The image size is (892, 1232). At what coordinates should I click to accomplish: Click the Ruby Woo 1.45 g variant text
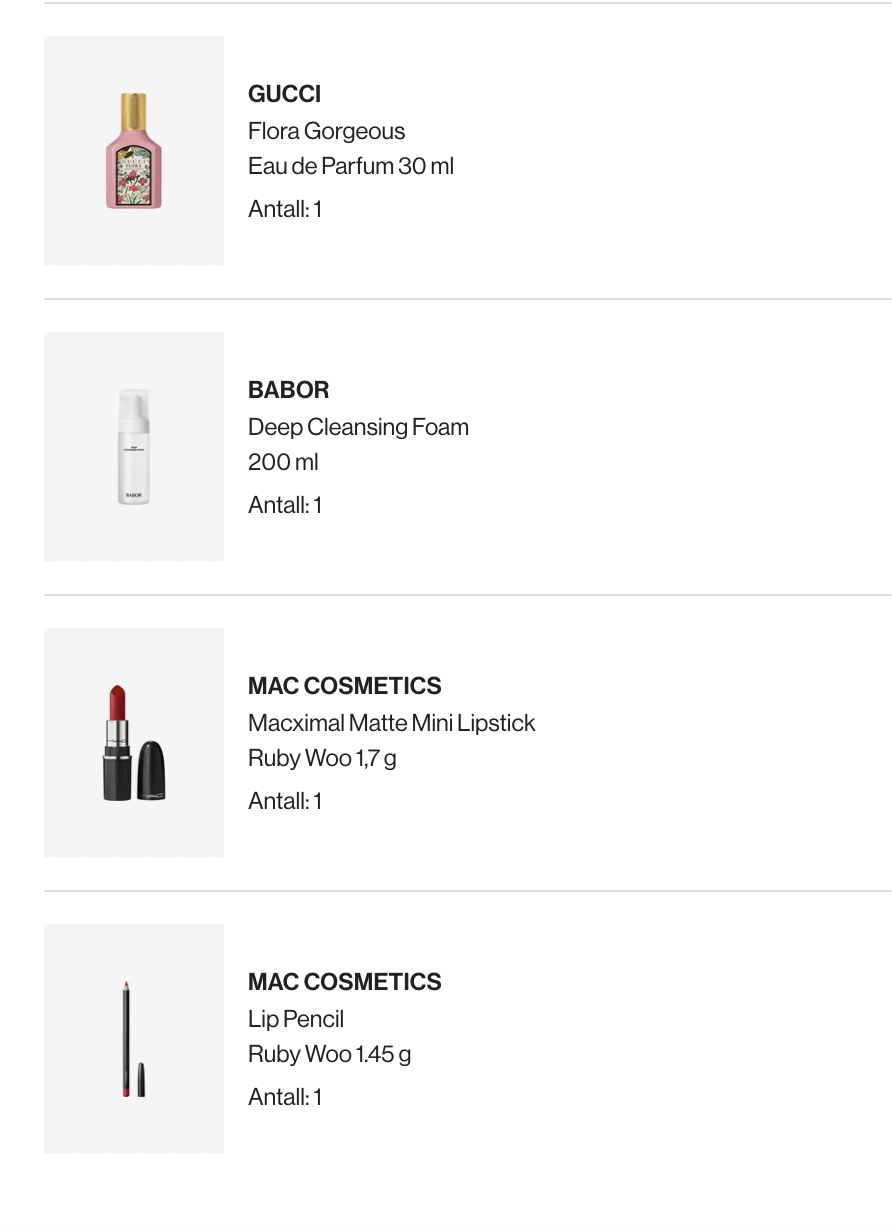coord(330,1054)
